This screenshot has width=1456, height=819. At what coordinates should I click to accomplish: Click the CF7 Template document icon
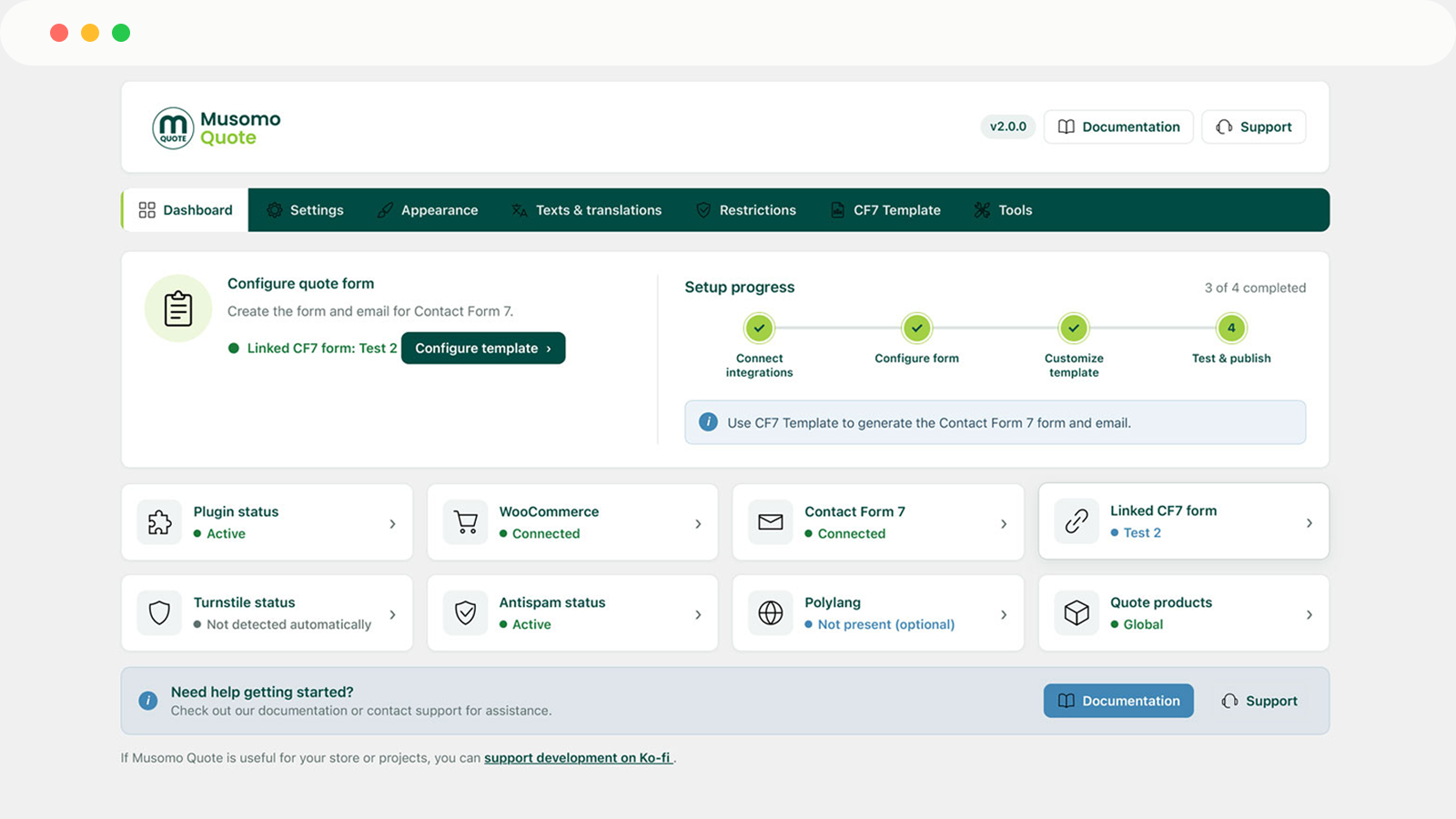(x=837, y=210)
